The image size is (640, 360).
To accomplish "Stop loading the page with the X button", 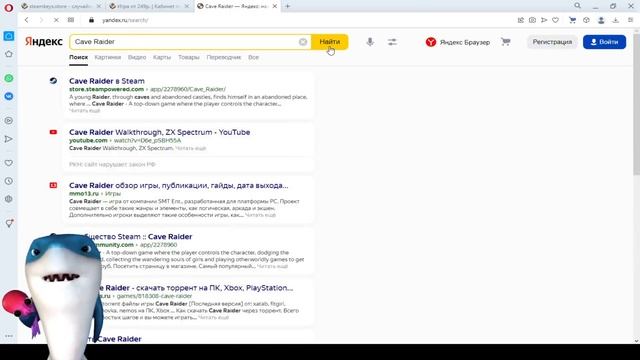I will coord(56,20).
